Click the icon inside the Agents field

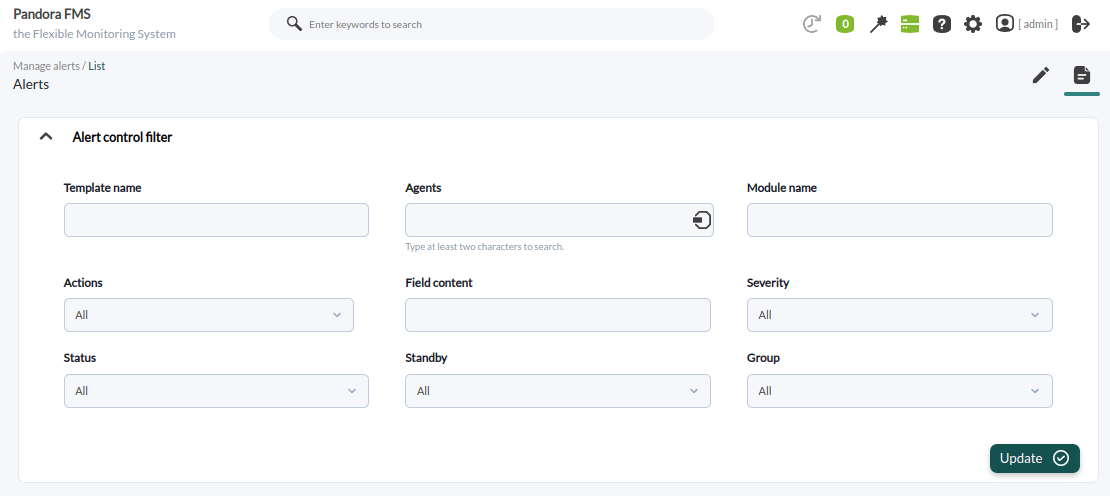[x=702, y=220]
